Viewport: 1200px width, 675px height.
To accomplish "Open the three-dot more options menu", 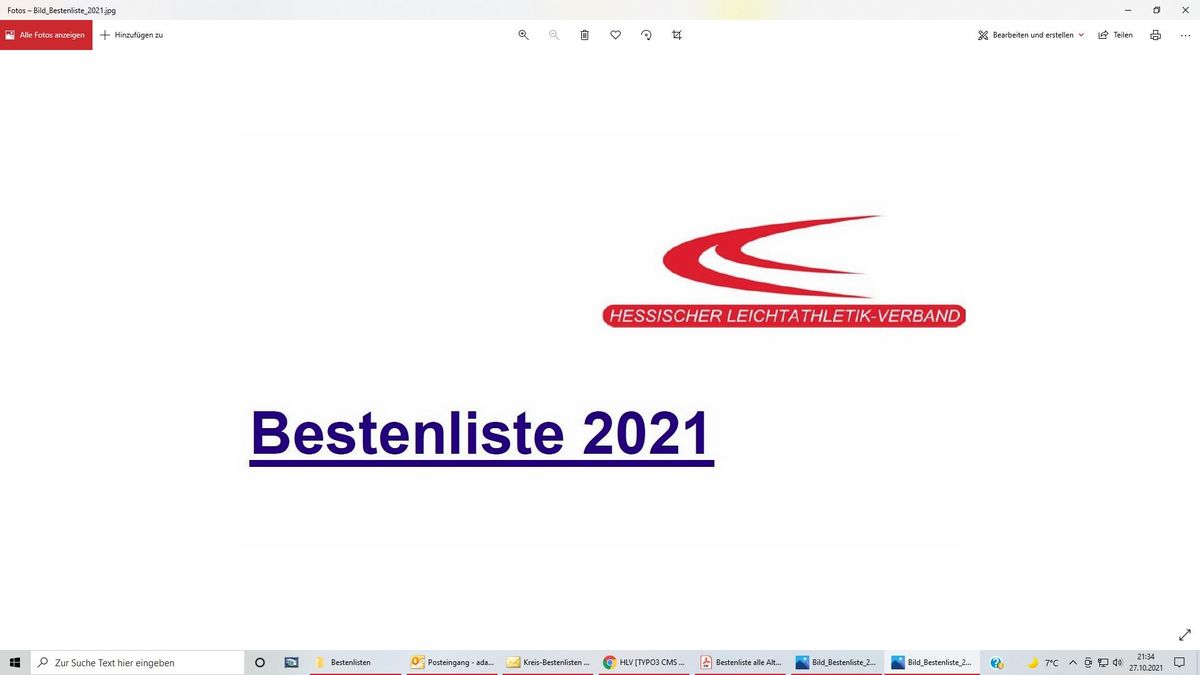I will pos(1185,35).
